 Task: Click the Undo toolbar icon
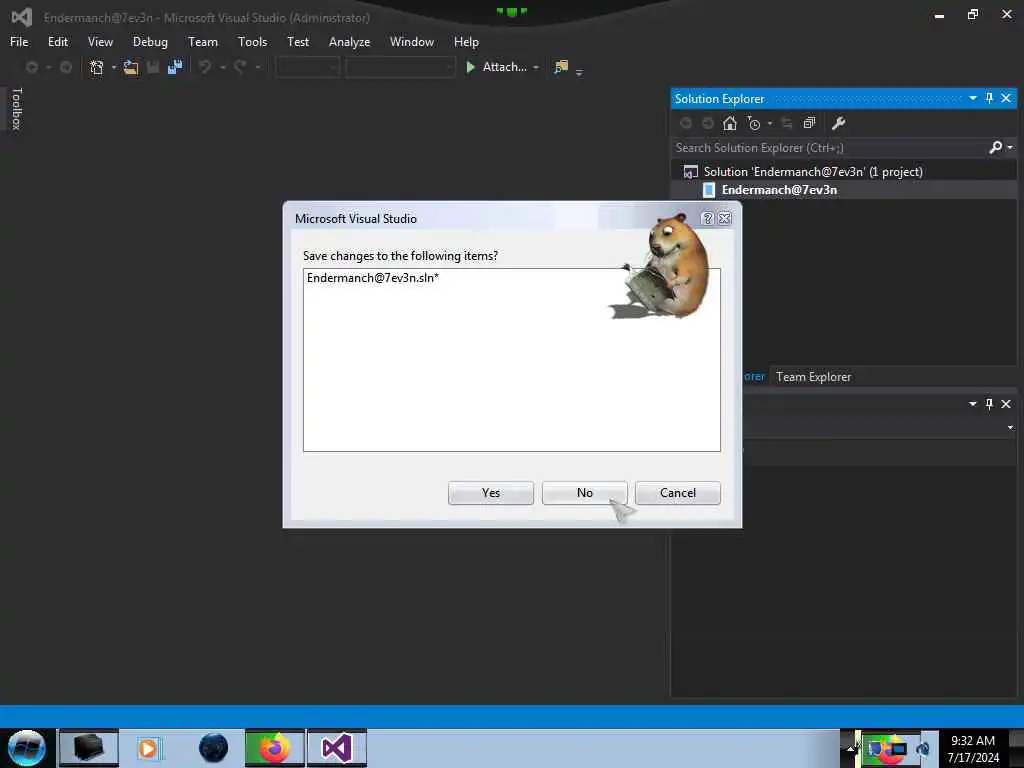205,67
